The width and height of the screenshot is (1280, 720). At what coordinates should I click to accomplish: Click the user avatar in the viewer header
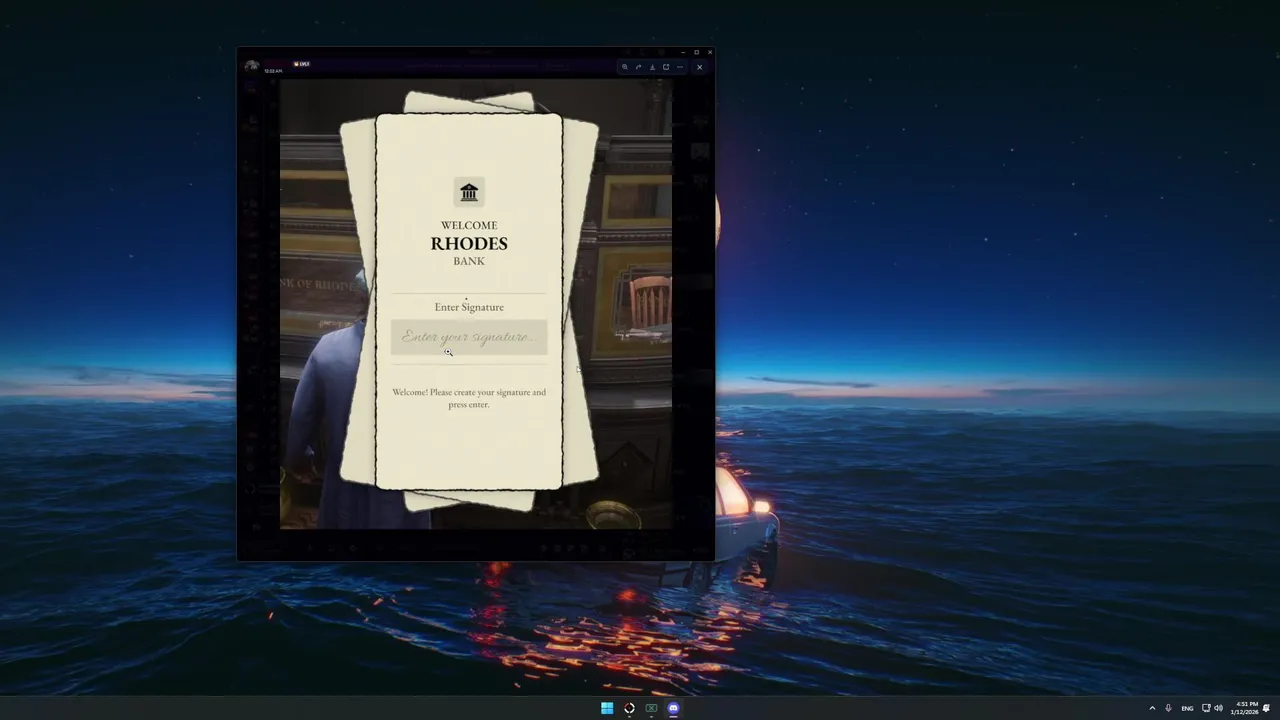tap(252, 67)
